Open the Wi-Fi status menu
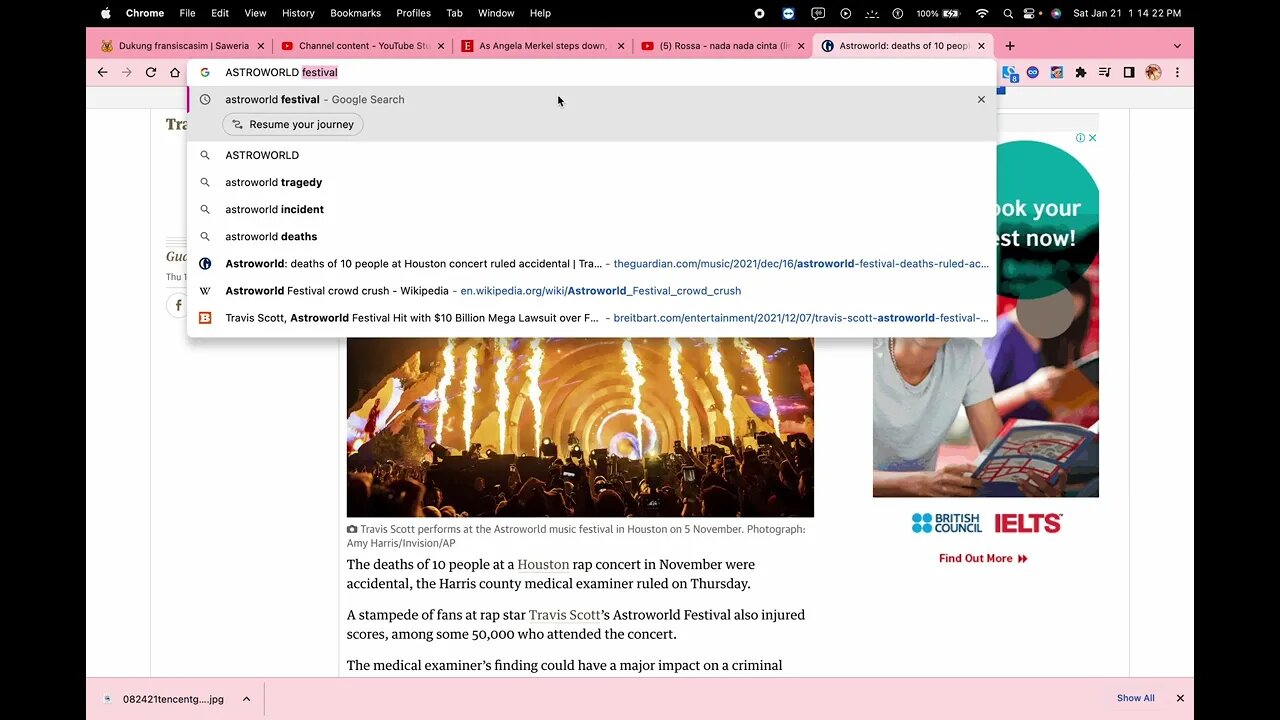 (981, 13)
